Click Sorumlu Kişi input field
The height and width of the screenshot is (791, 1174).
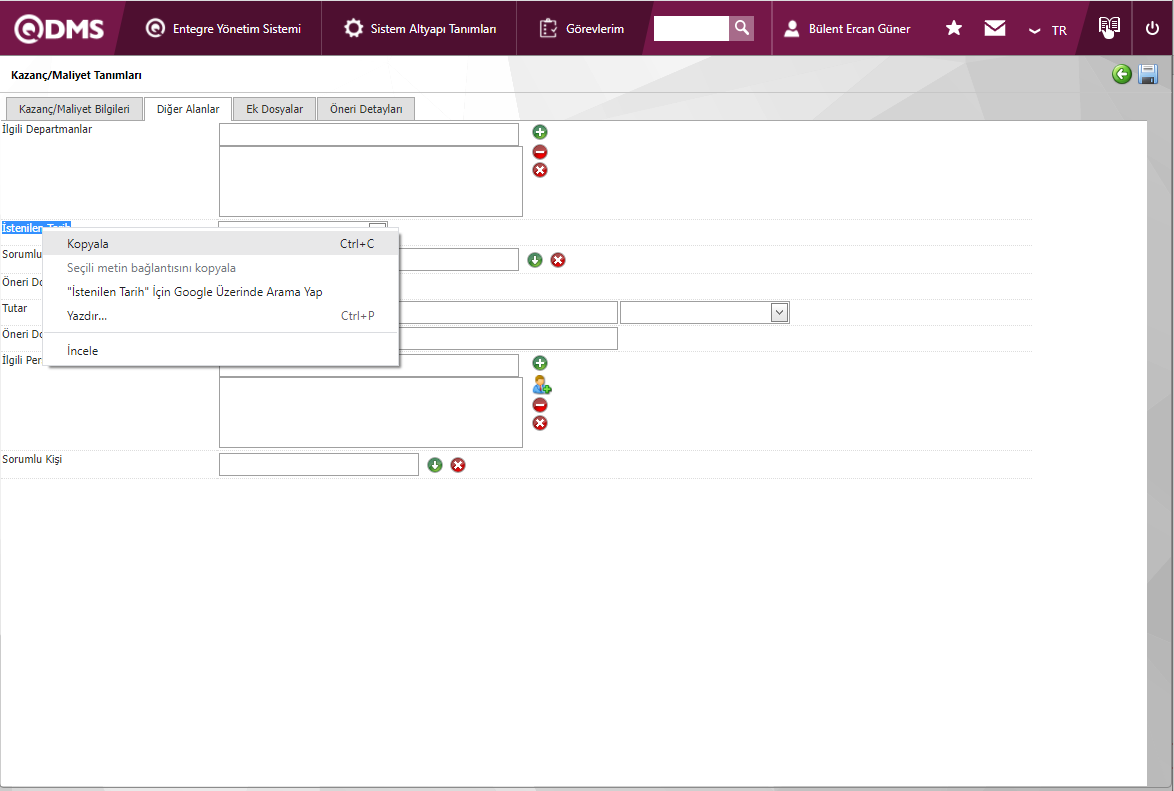(318, 464)
